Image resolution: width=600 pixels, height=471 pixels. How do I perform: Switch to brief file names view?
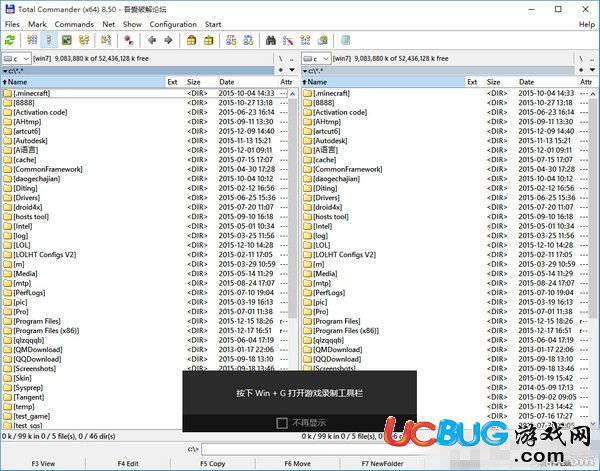point(32,40)
